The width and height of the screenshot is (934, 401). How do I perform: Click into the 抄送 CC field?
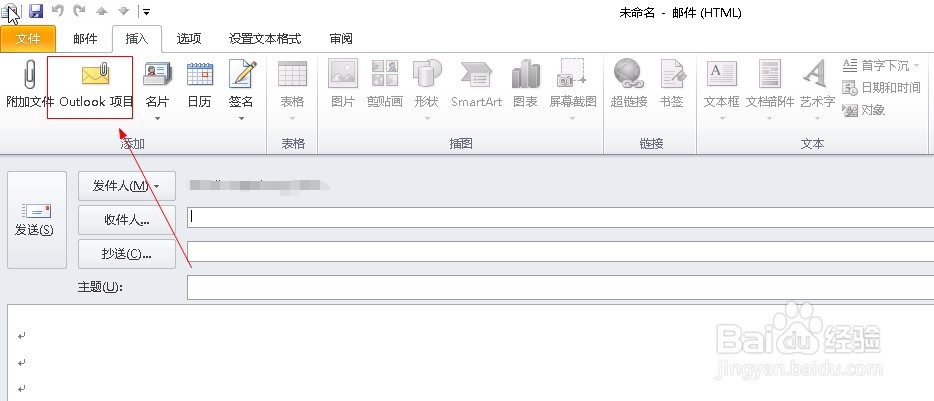560,251
